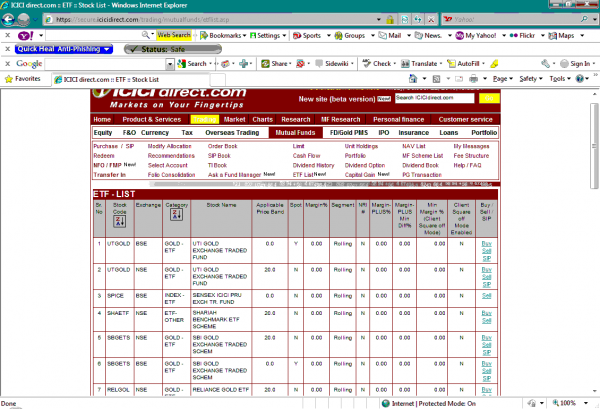Click the yellow Go button beside site search
The height and width of the screenshot is (409, 600).
coord(489,98)
